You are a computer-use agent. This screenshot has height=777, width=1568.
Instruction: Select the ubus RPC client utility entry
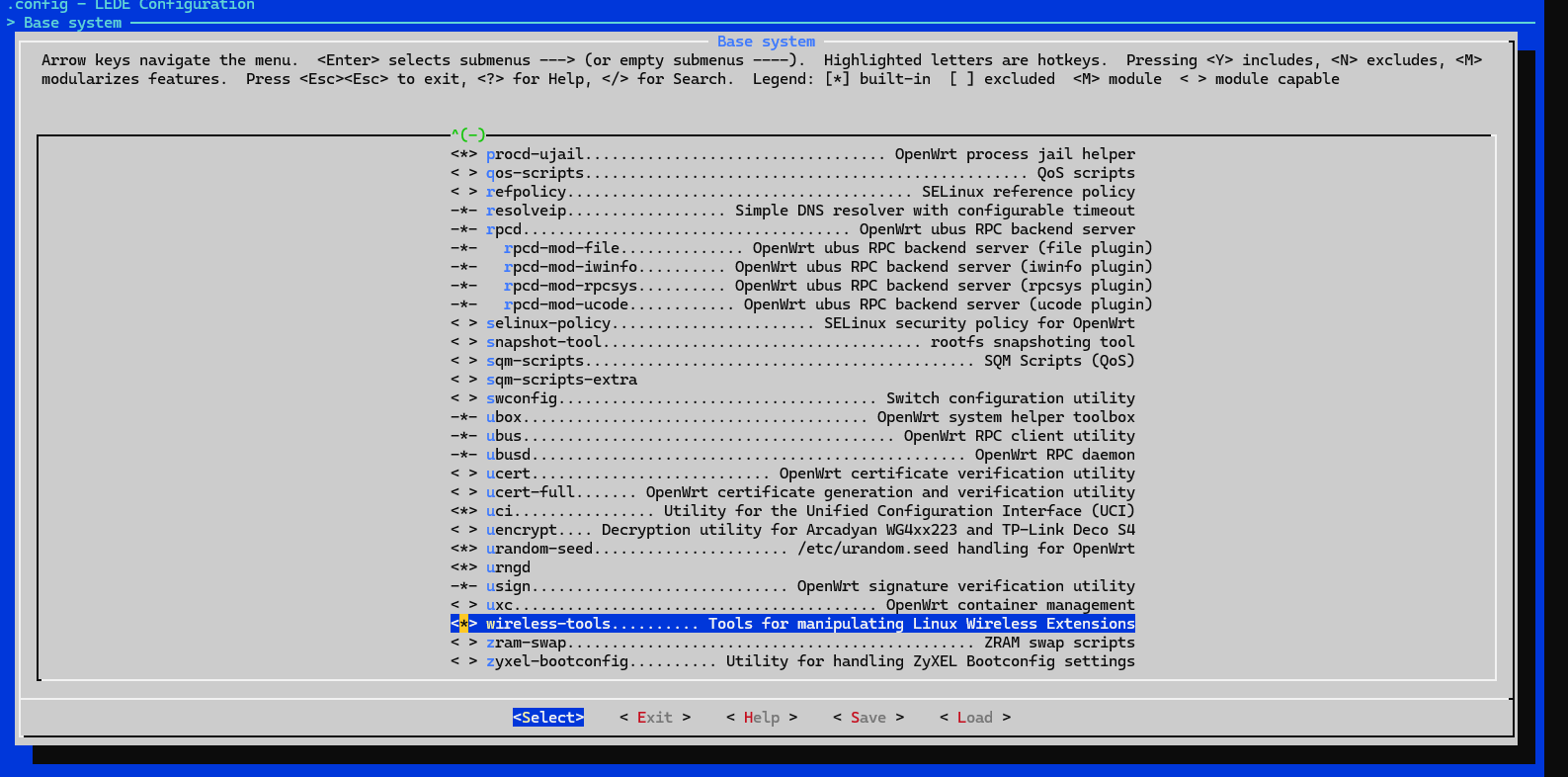pyautogui.click(x=792, y=436)
